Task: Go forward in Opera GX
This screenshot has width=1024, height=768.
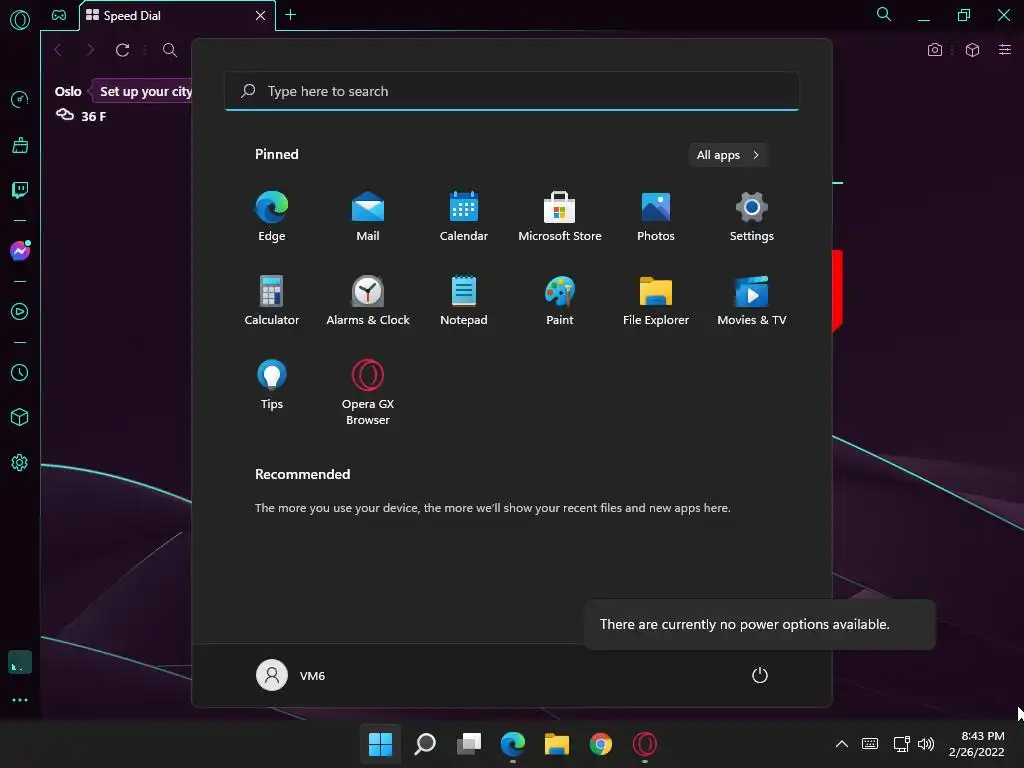Action: pyautogui.click(x=90, y=50)
